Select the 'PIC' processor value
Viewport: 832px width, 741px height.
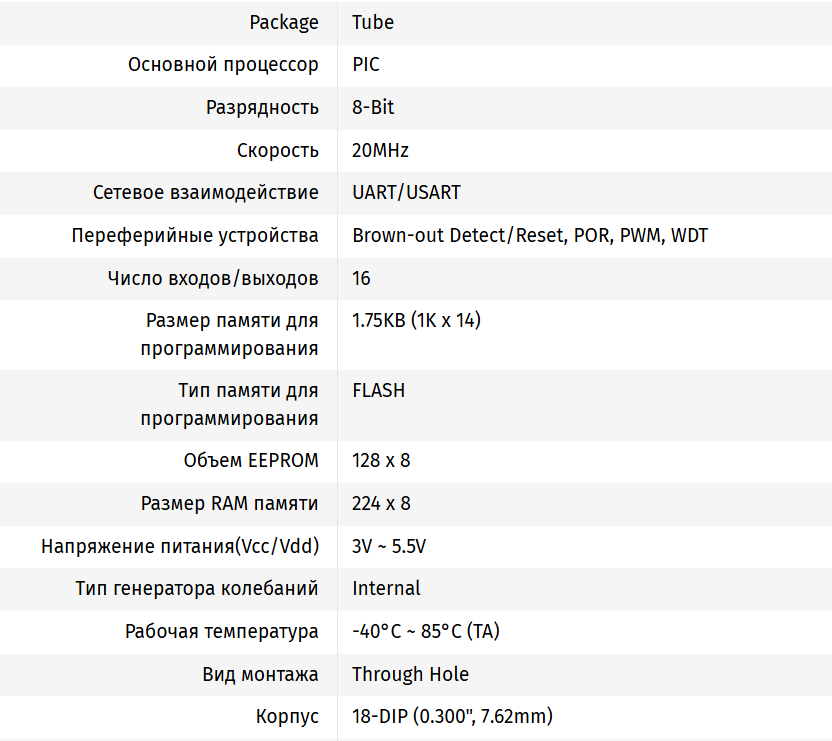click(x=366, y=65)
